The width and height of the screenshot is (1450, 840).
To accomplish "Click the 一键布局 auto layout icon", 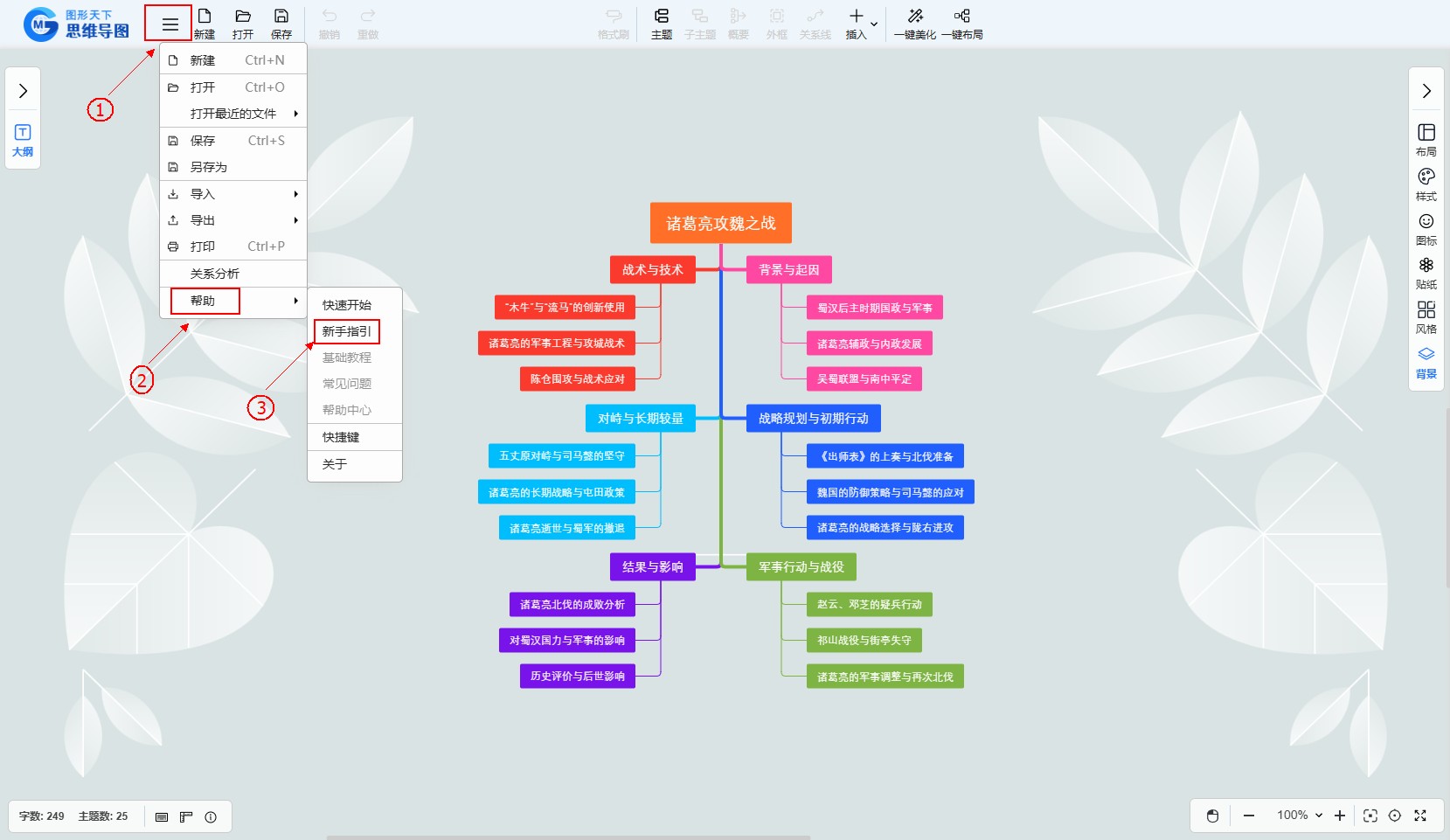I will click(961, 24).
